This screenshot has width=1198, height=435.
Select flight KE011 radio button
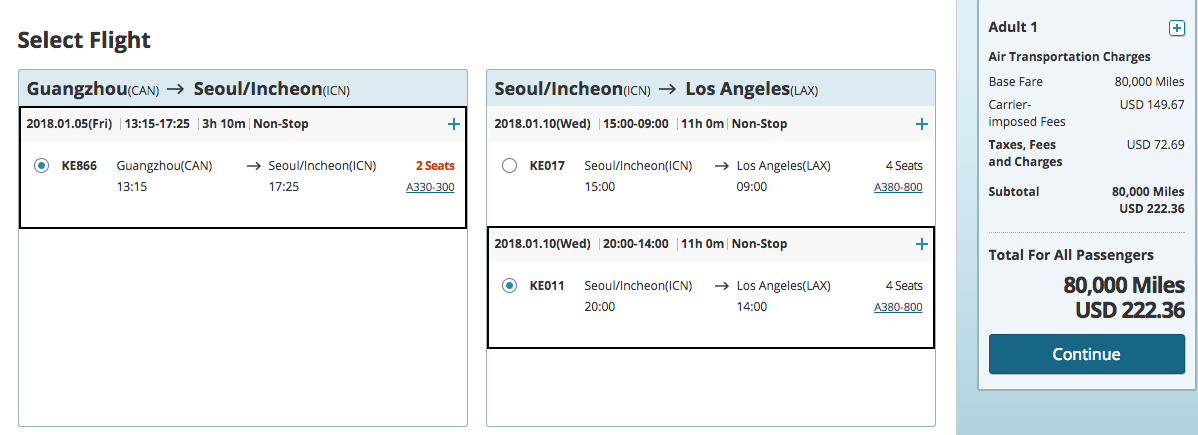[509, 286]
